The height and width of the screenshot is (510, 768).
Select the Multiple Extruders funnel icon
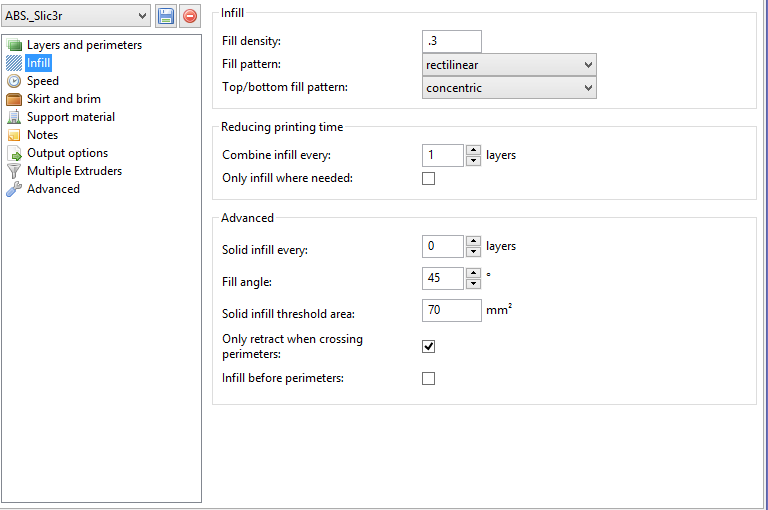pyautogui.click(x=14, y=171)
